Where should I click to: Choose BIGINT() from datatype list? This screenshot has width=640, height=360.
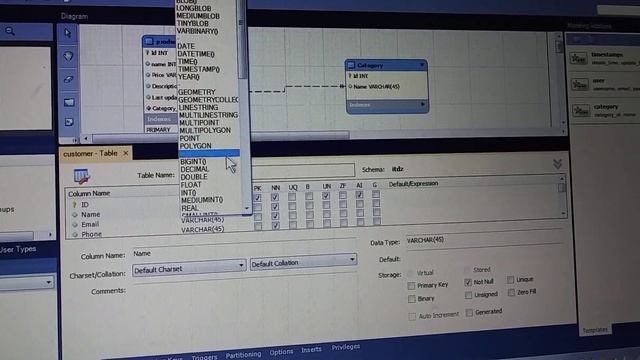tap(193, 162)
